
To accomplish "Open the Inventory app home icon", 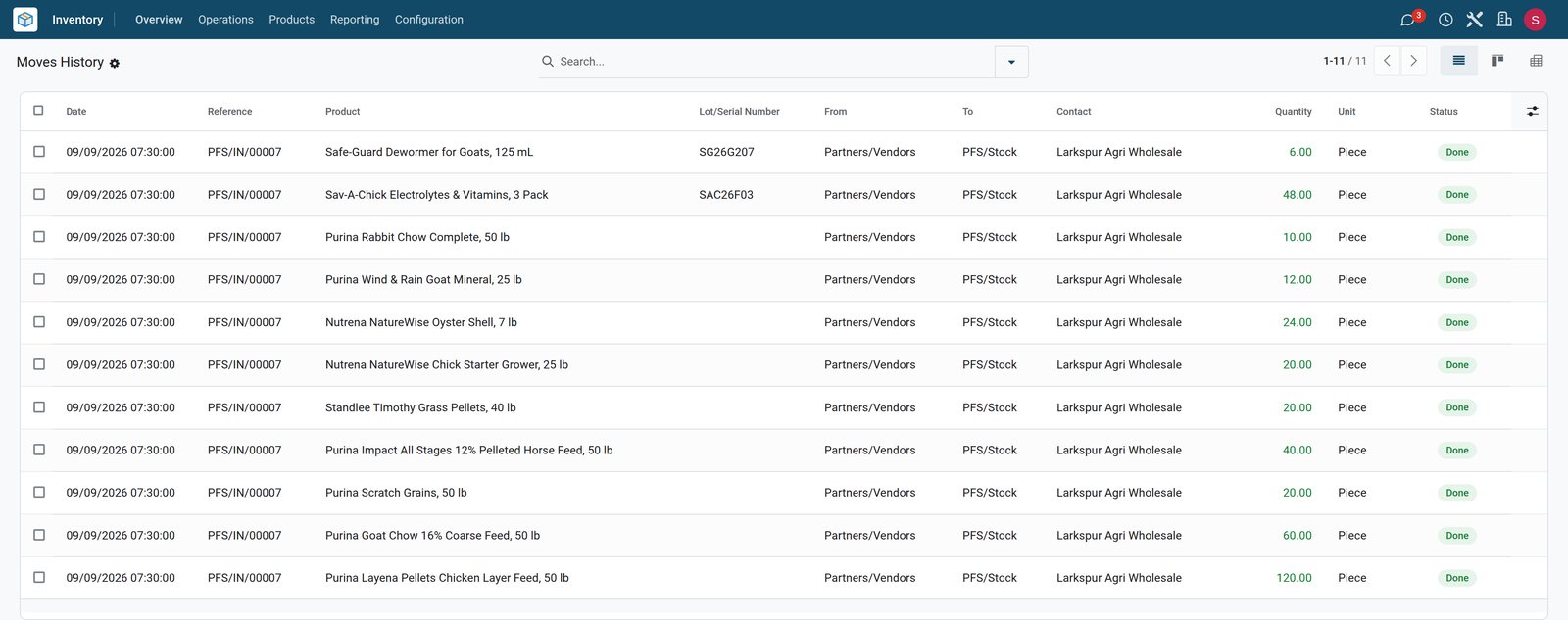I will click(25, 20).
